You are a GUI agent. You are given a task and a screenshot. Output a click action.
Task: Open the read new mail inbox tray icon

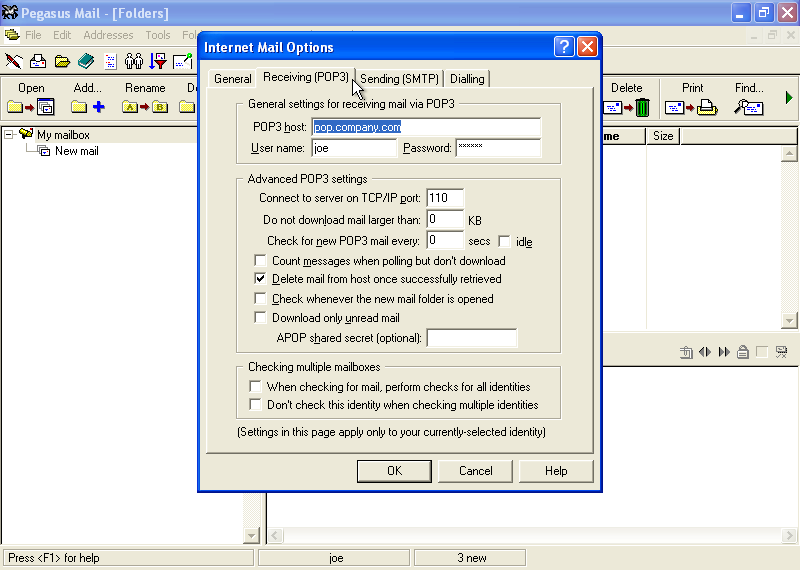[38, 61]
